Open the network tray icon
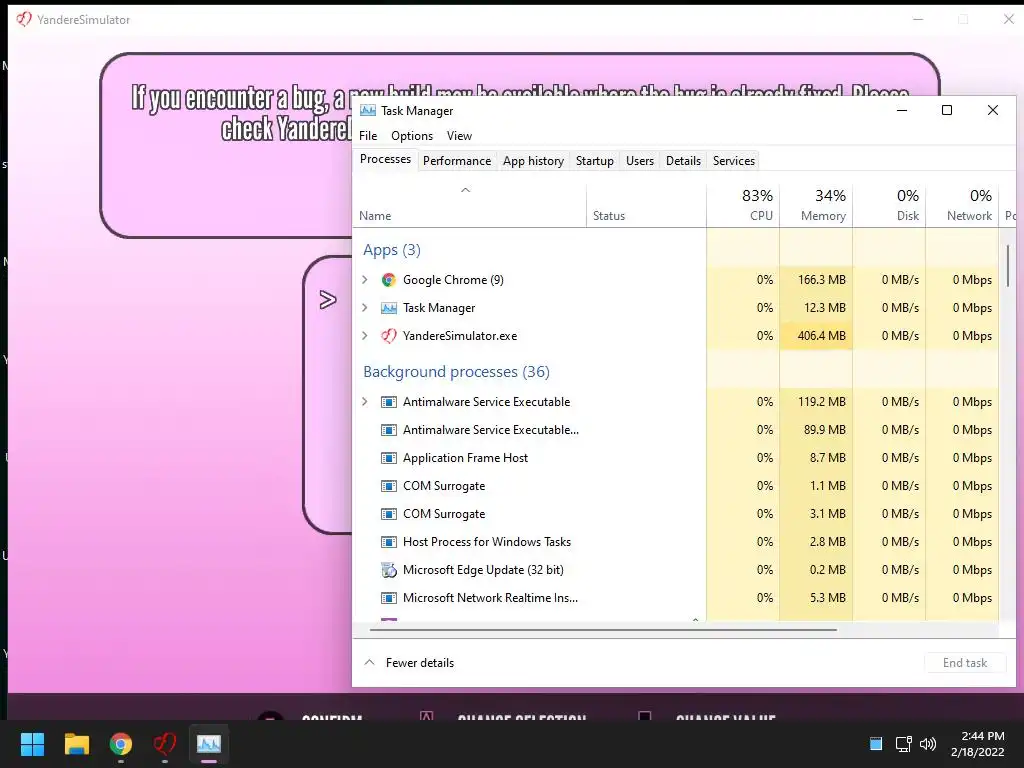This screenshot has height=768, width=1024. tap(903, 744)
